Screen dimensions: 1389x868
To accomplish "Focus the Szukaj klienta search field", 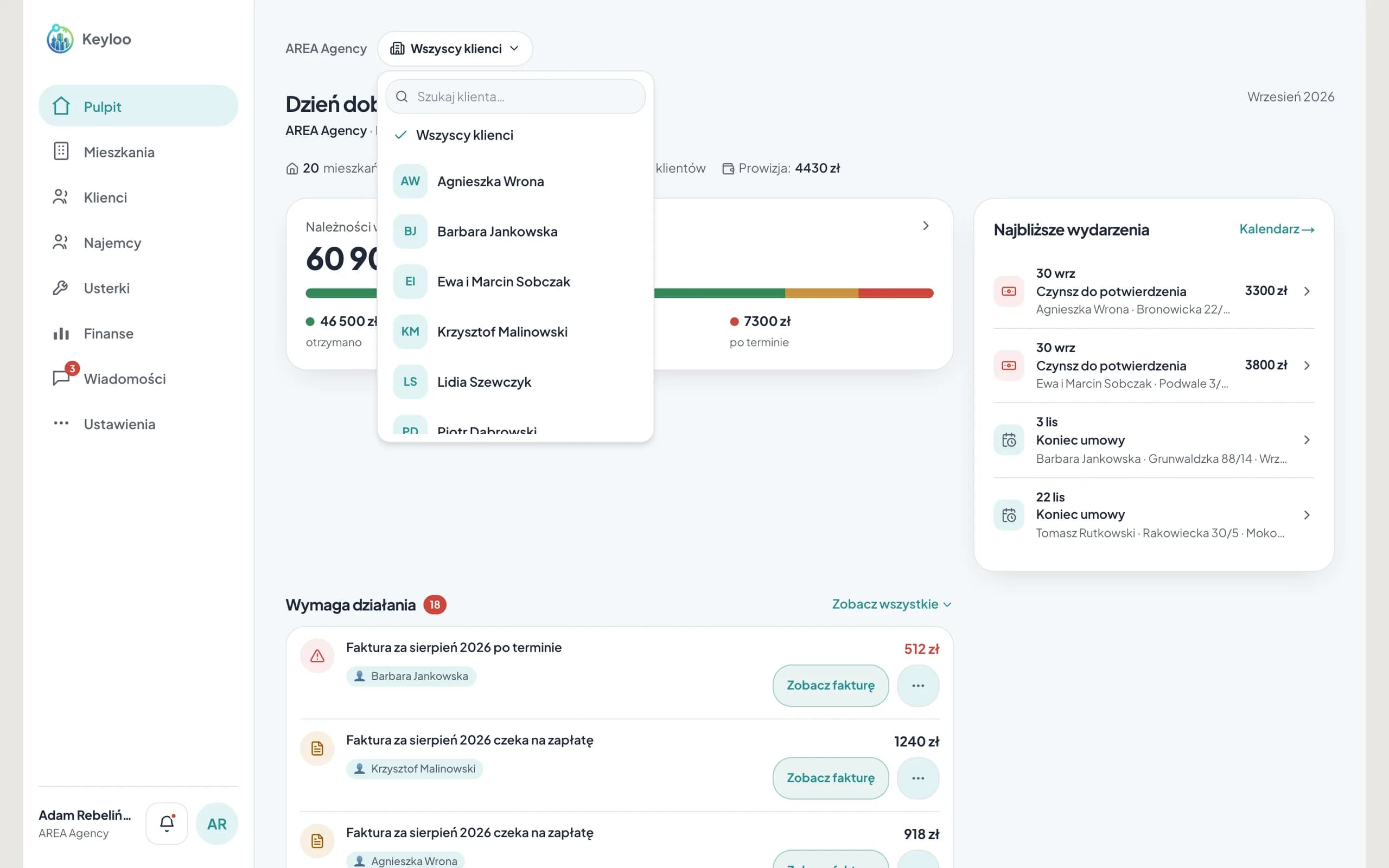I will point(515,97).
